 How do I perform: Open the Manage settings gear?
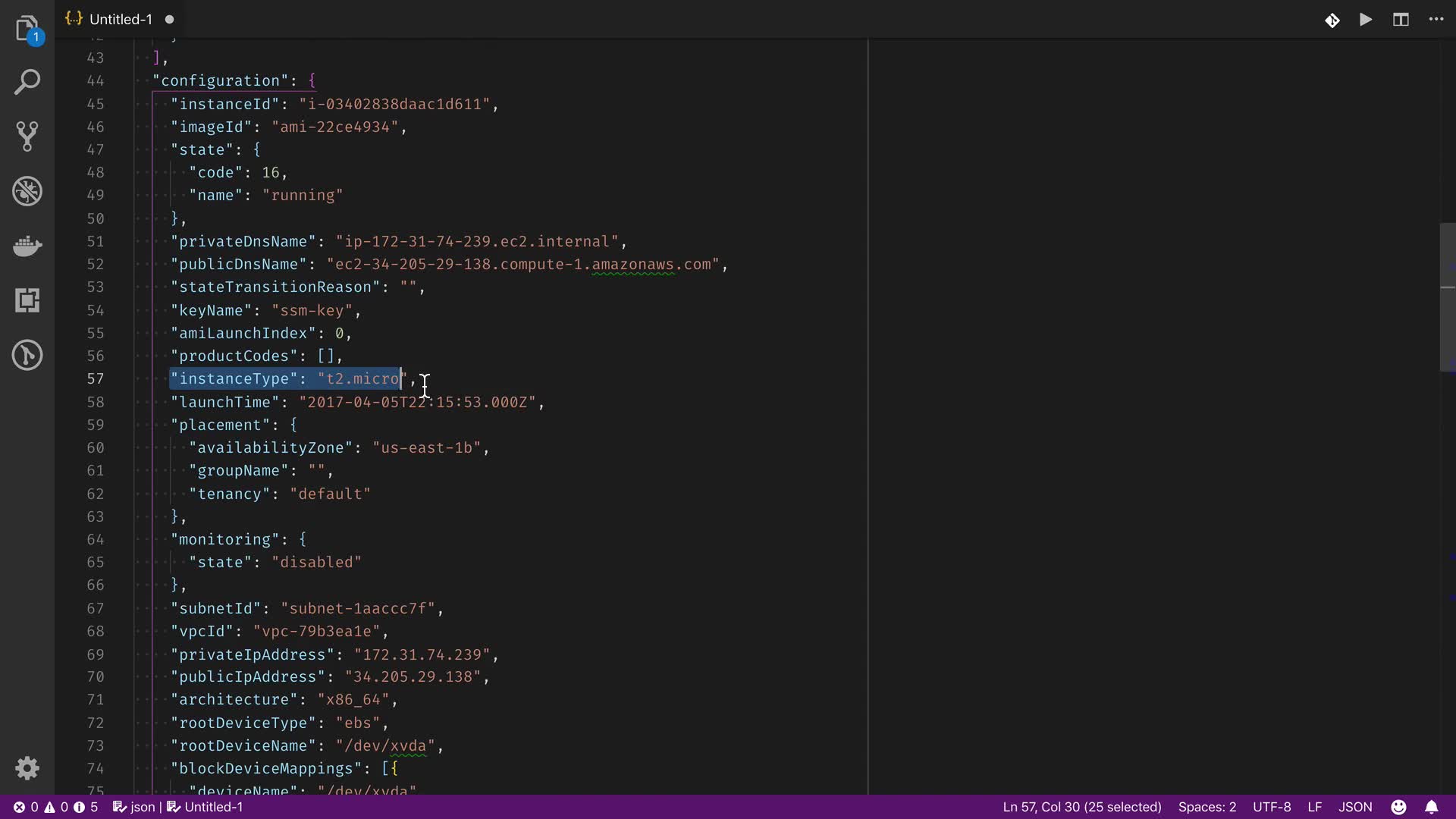coord(27,768)
